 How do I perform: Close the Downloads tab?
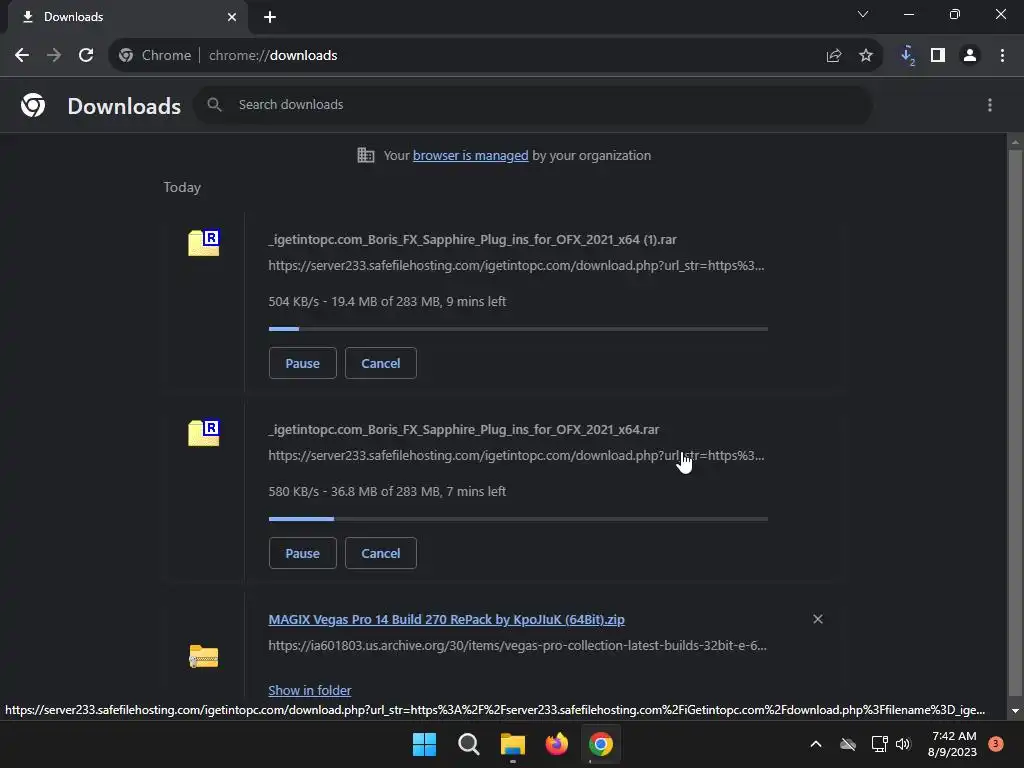(x=232, y=17)
